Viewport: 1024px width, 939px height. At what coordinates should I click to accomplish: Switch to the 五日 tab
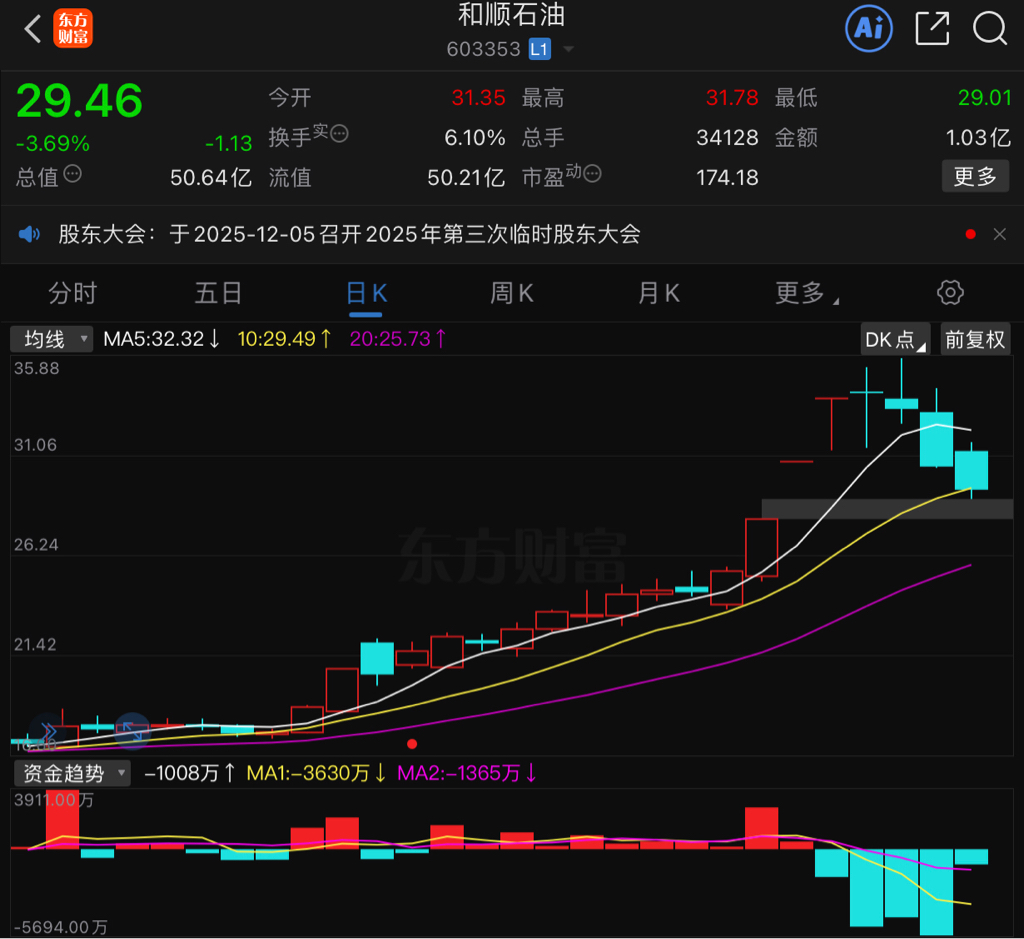218,293
